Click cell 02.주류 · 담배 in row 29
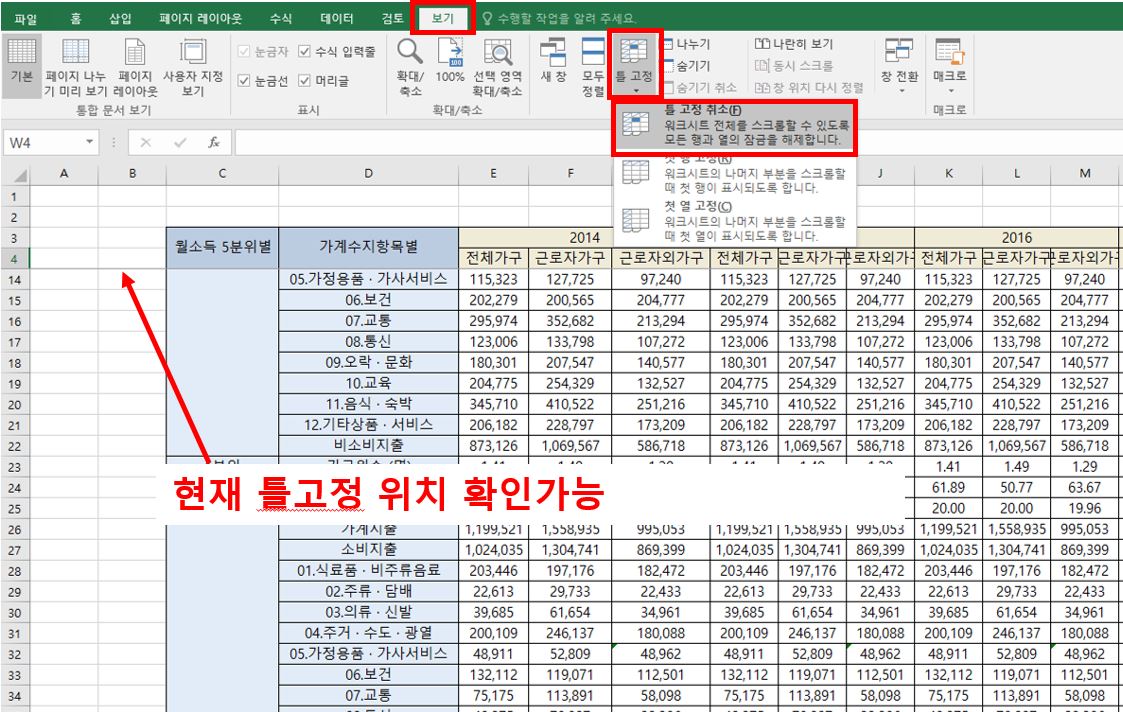 pos(368,592)
